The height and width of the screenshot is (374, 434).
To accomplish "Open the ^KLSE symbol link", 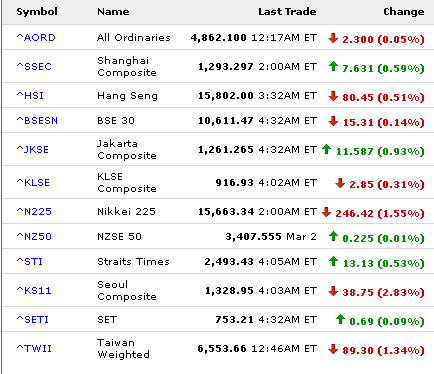I will pyautogui.click(x=33, y=182).
